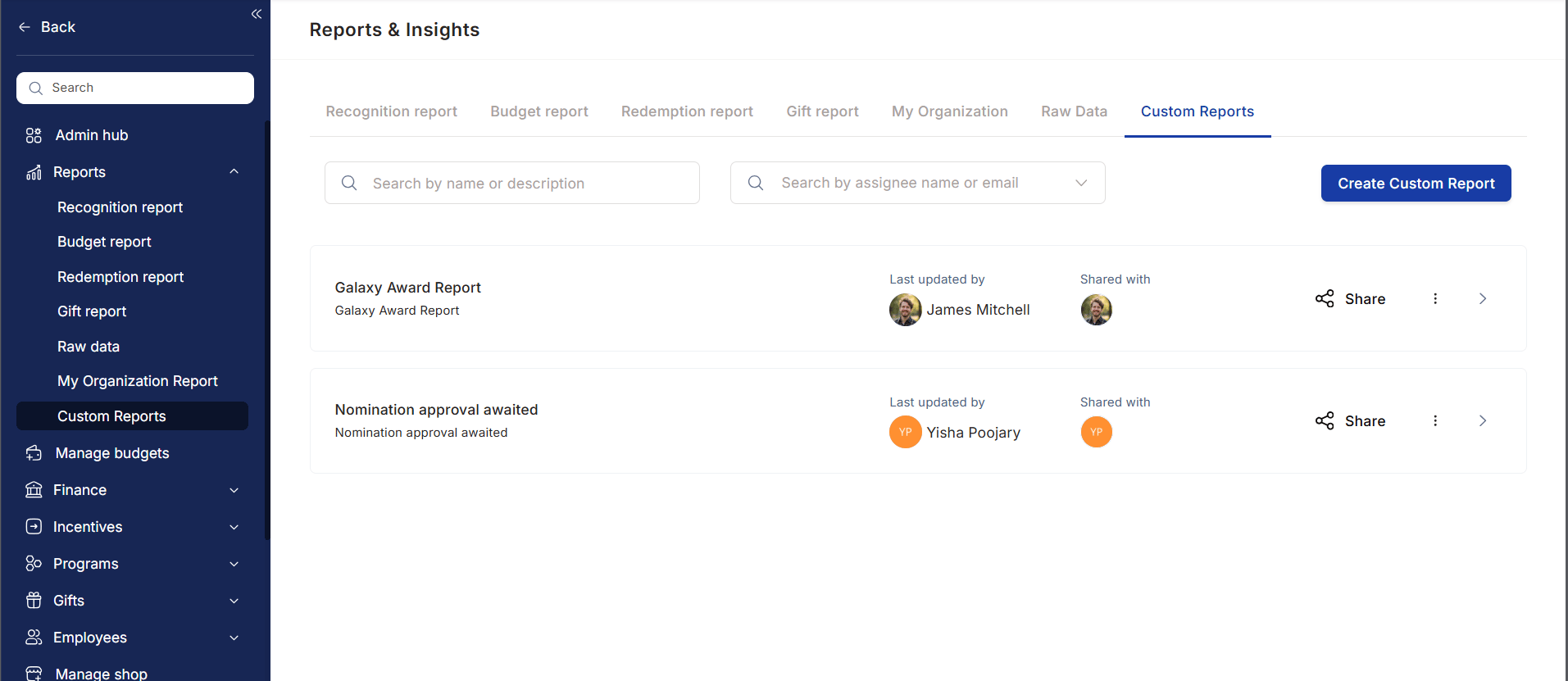Viewport: 1568px width, 681px height.
Task: Click the Manage shop icon
Action: click(34, 674)
